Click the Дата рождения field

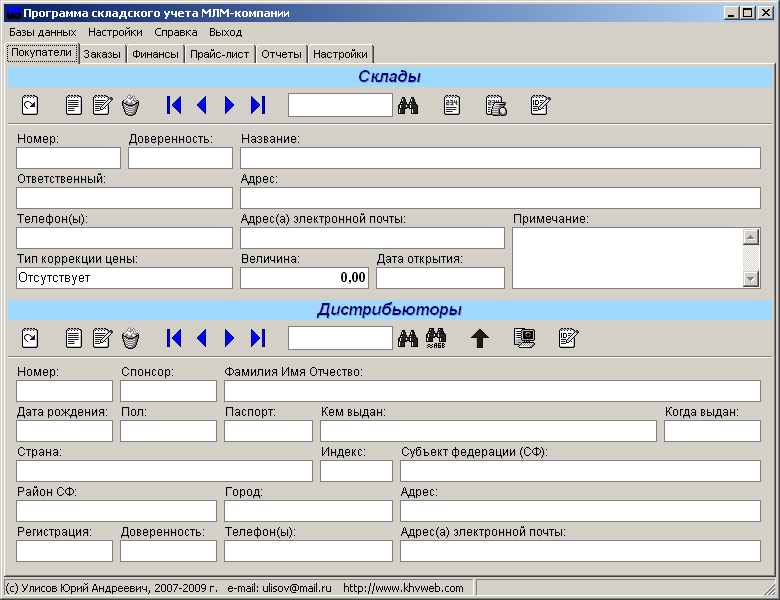(65, 431)
